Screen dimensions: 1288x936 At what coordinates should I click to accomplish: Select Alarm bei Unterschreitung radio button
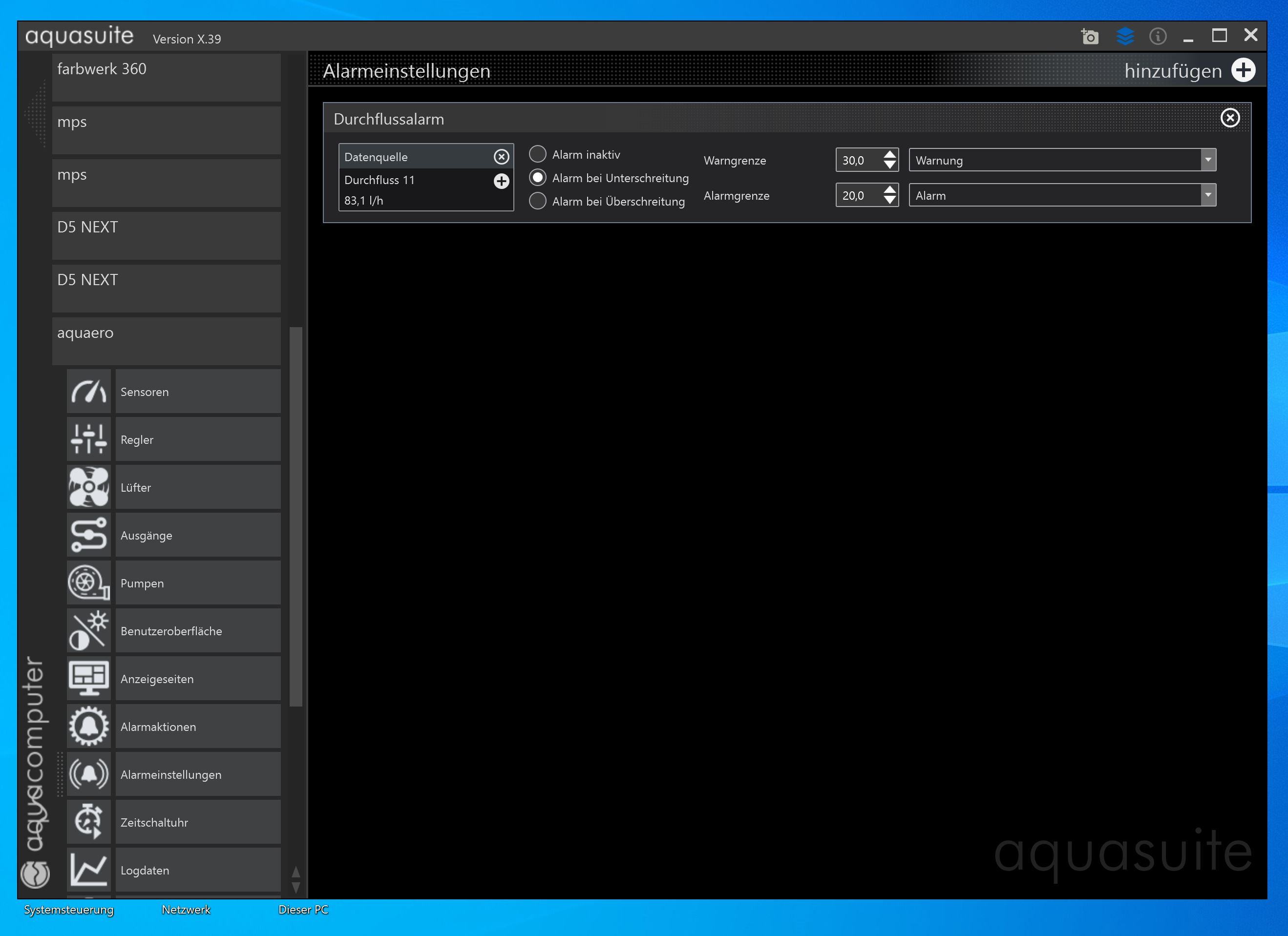pos(537,178)
